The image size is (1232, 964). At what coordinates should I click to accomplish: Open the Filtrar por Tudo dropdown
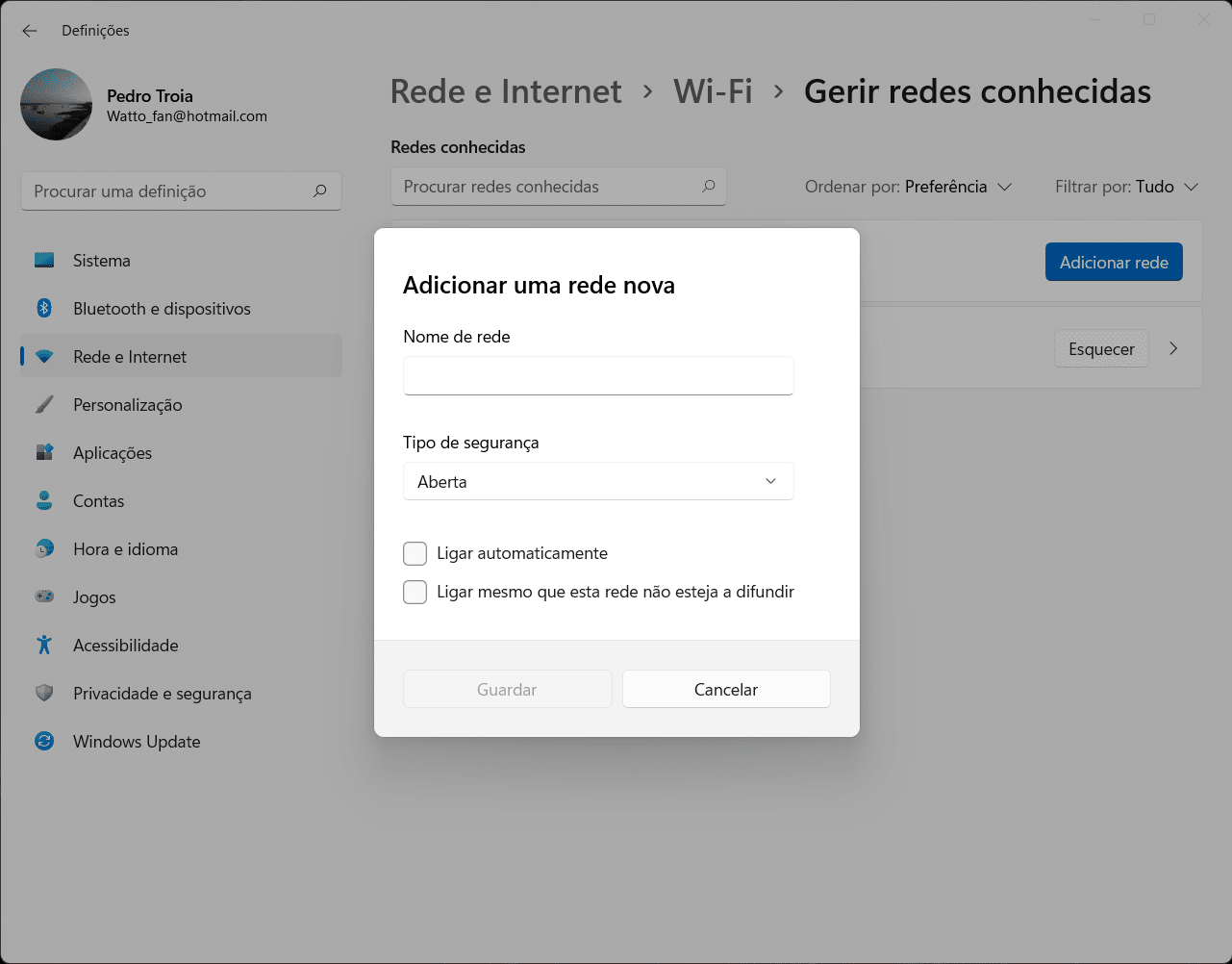pos(1126,187)
